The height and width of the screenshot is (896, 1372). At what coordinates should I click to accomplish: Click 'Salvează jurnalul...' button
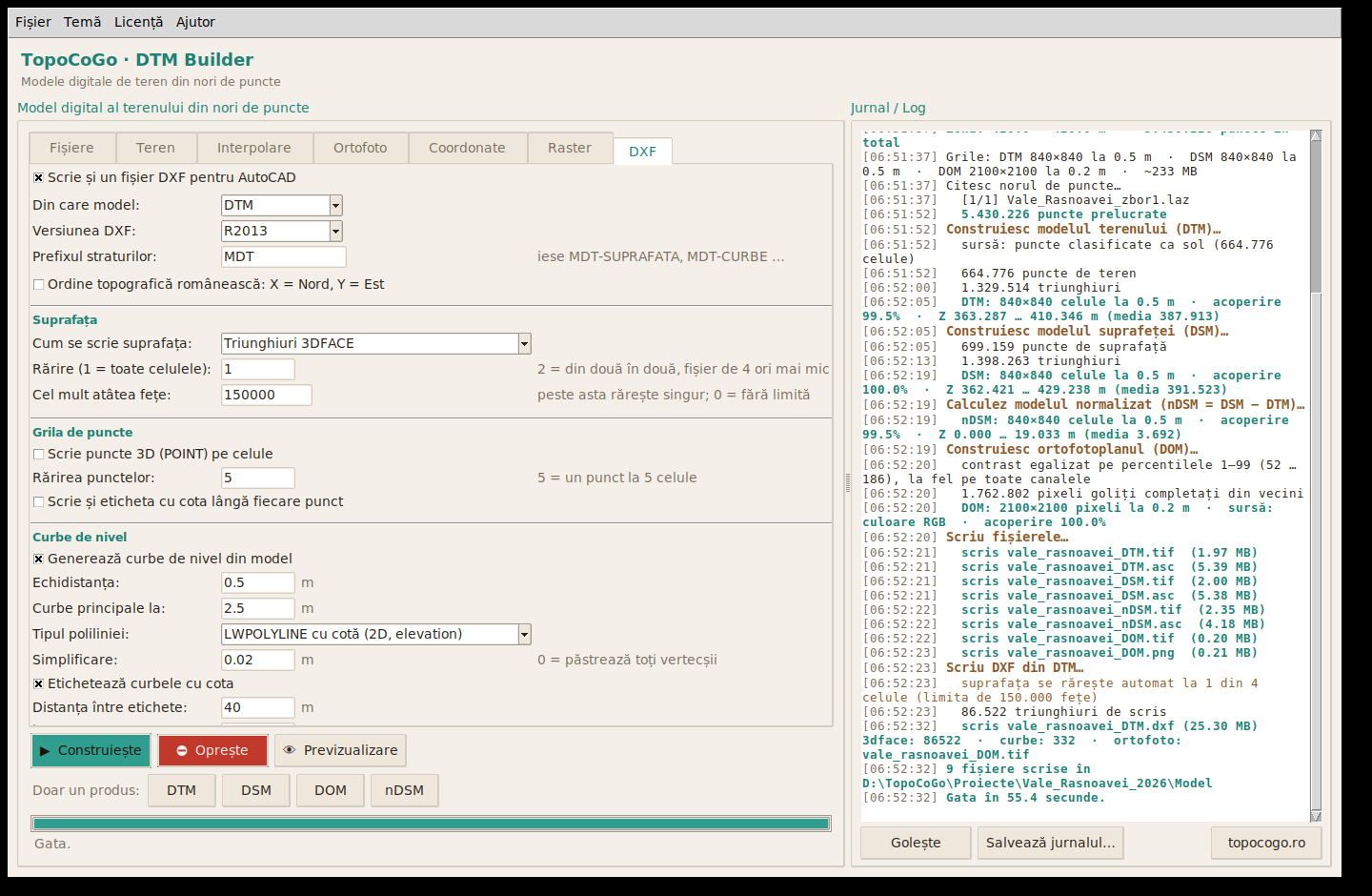[x=1051, y=843]
